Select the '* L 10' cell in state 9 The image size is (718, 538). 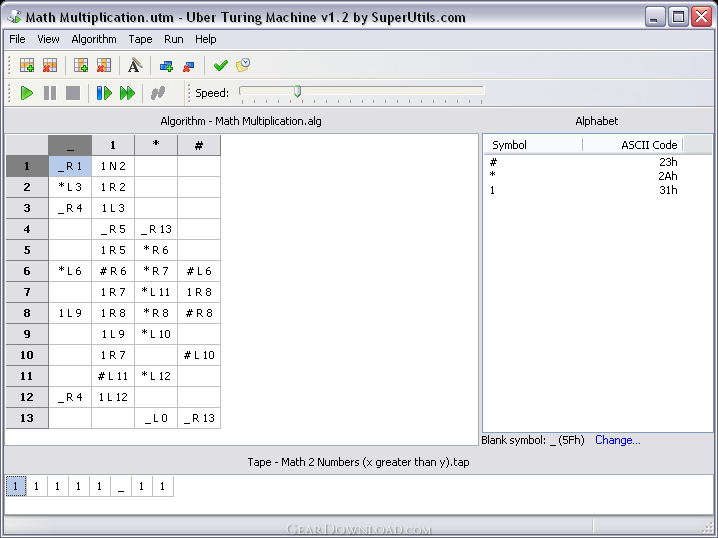[156, 334]
